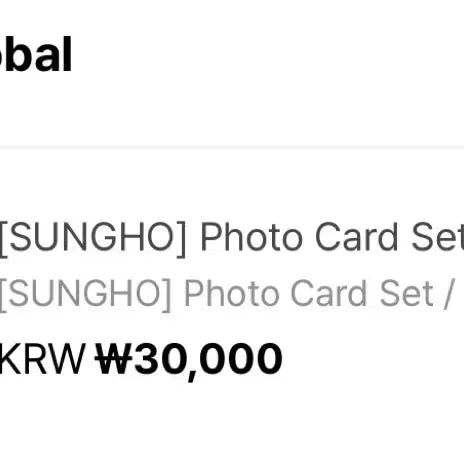This screenshot has height=464, width=464.
Task: Click the ₩30,000 price amount
Action: (x=189, y=360)
